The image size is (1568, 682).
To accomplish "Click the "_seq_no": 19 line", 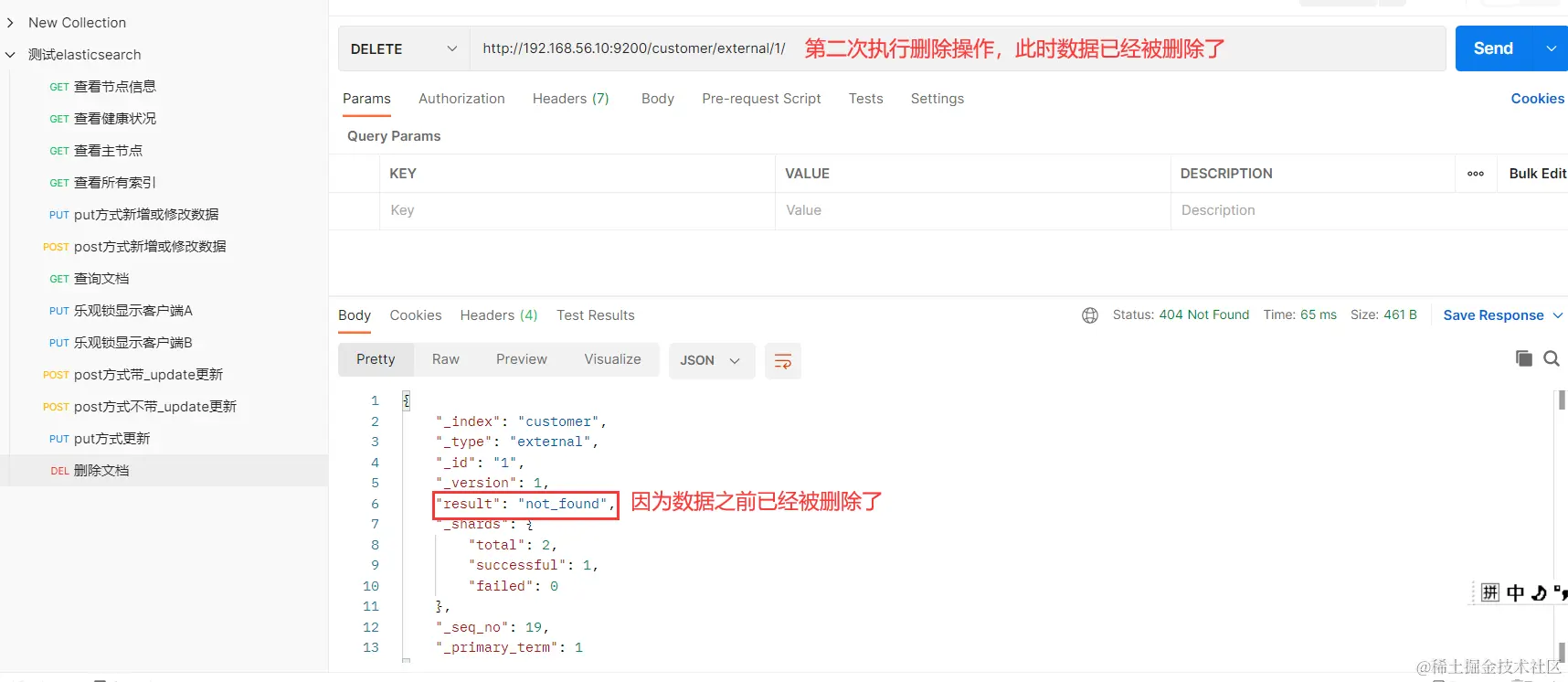I will [493, 627].
